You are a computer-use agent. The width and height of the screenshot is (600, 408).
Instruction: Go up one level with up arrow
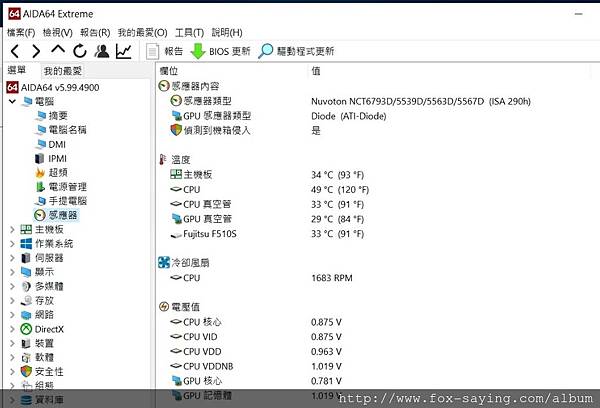click(58, 50)
